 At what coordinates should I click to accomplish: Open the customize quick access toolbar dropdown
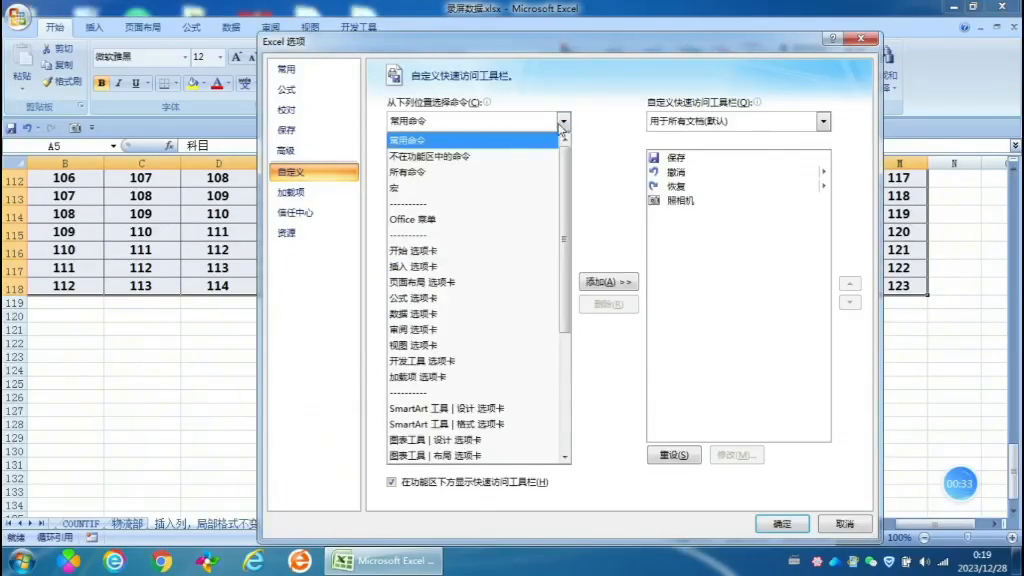tap(91, 128)
